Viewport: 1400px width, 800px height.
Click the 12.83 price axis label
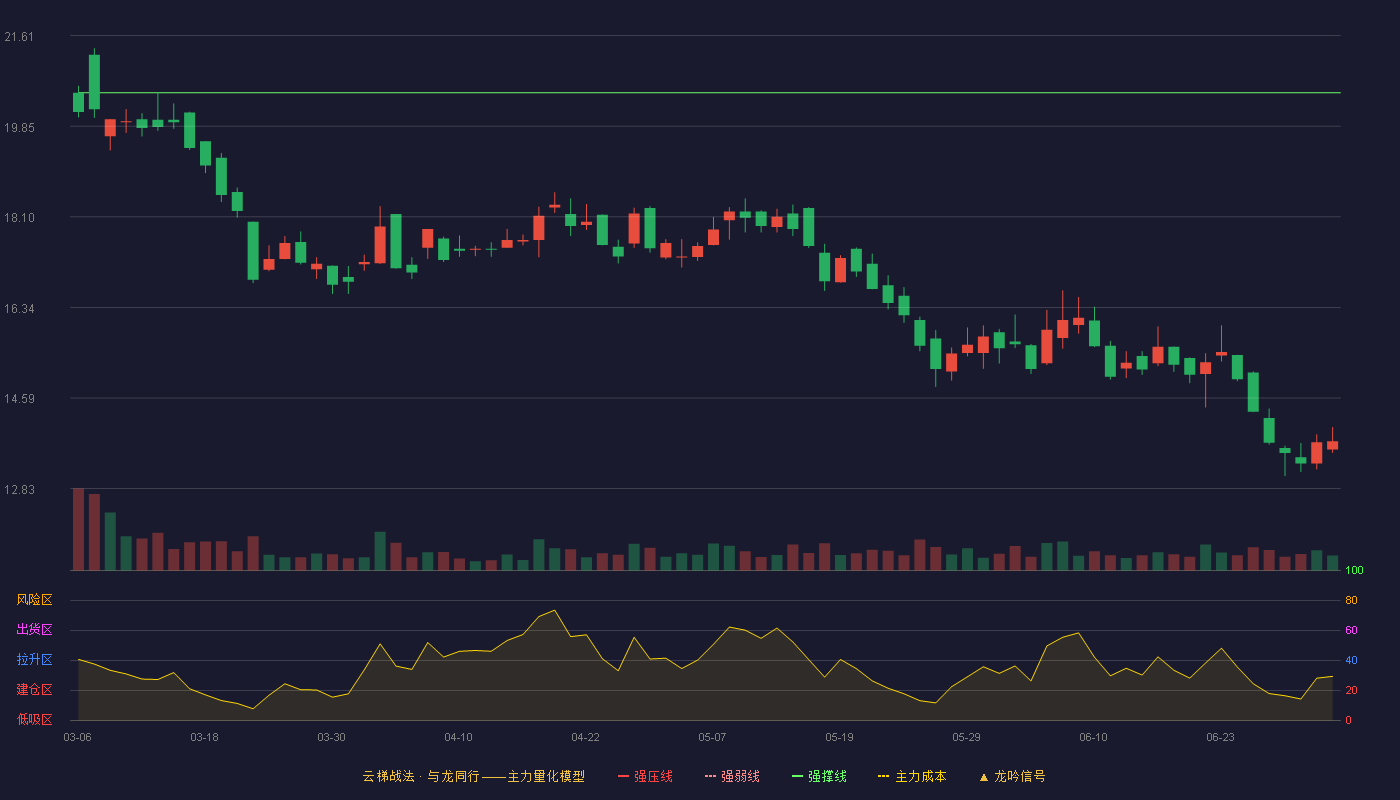click(19, 489)
